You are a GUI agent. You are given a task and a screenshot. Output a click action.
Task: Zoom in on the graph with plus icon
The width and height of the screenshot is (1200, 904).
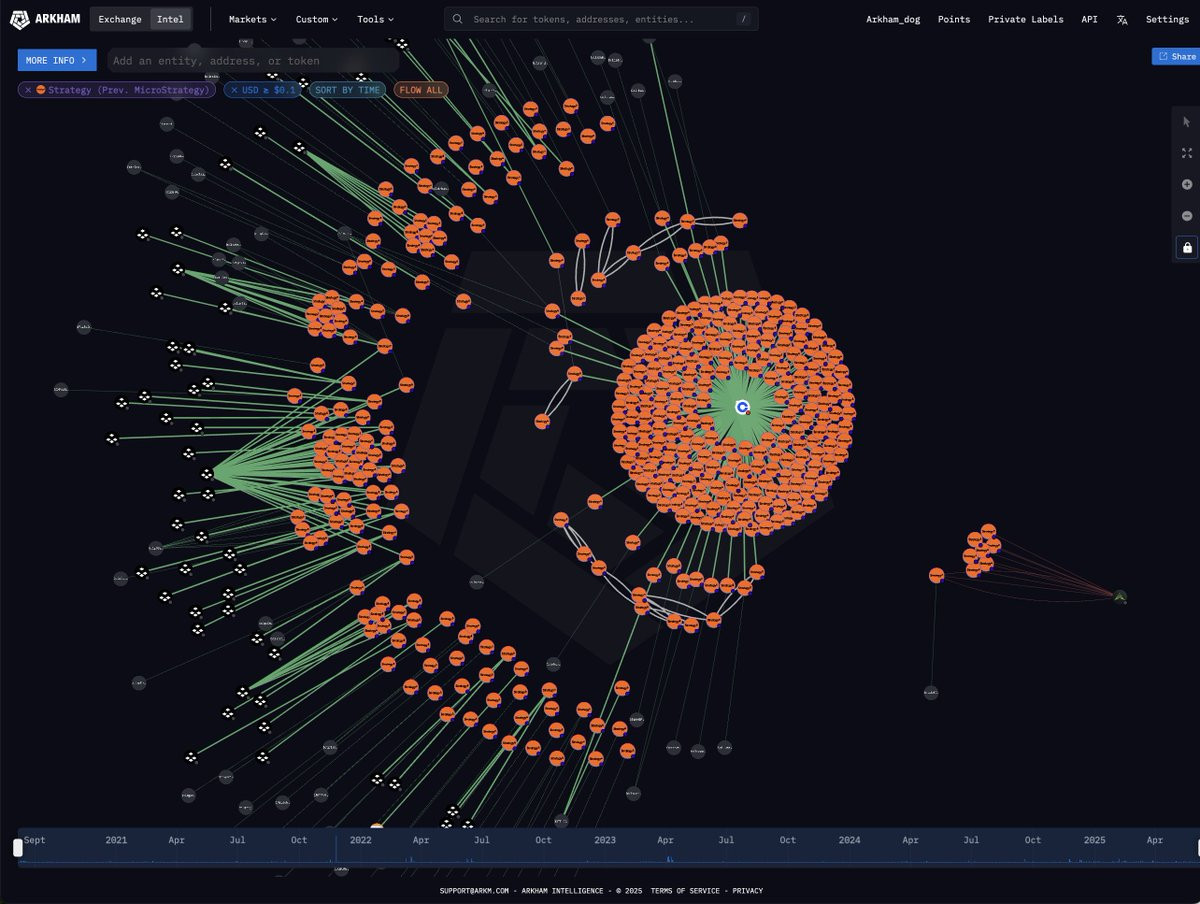(1187, 185)
